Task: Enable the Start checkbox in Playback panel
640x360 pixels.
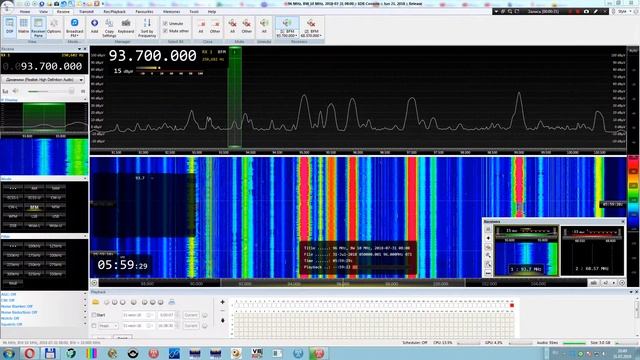Action: [x=94, y=315]
